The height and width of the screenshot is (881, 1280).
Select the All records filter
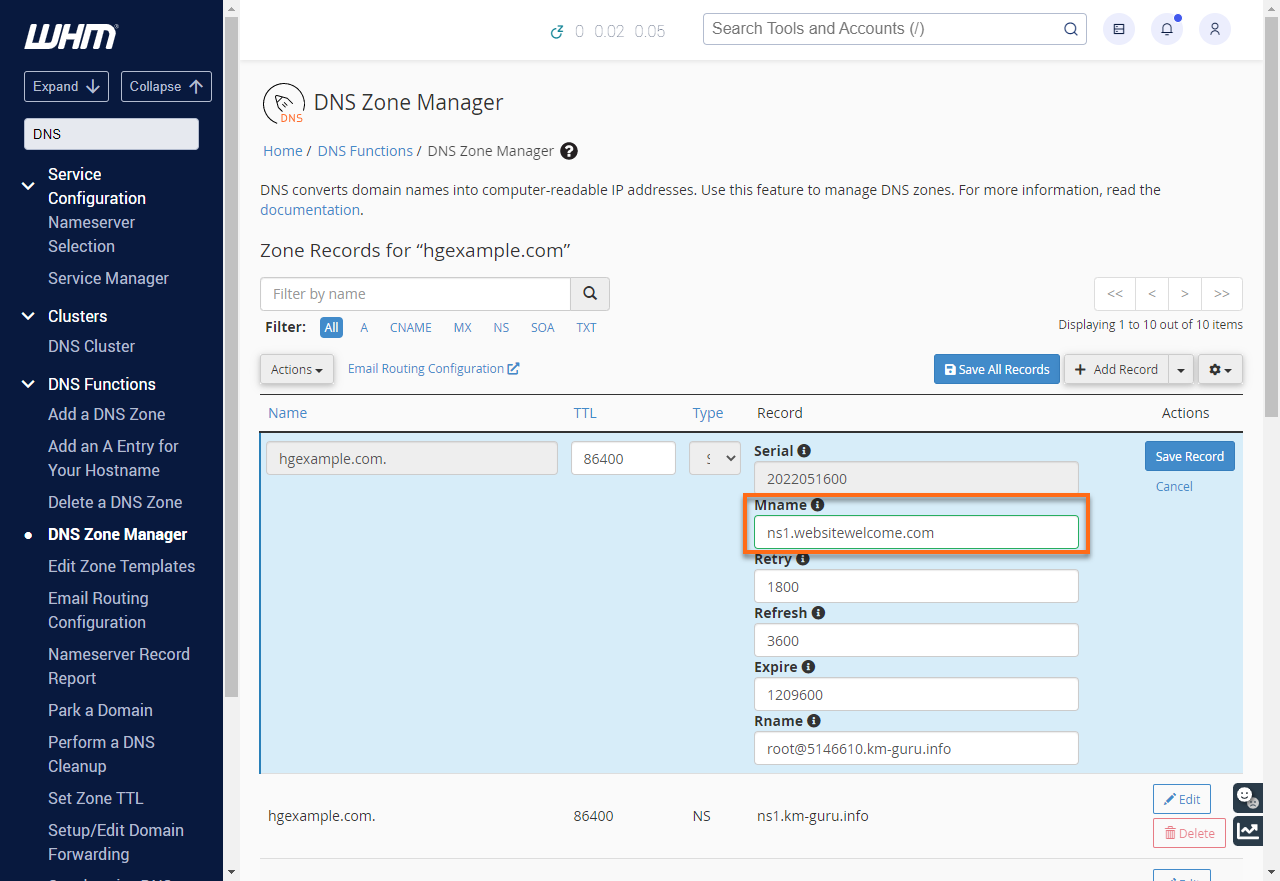tap(331, 327)
